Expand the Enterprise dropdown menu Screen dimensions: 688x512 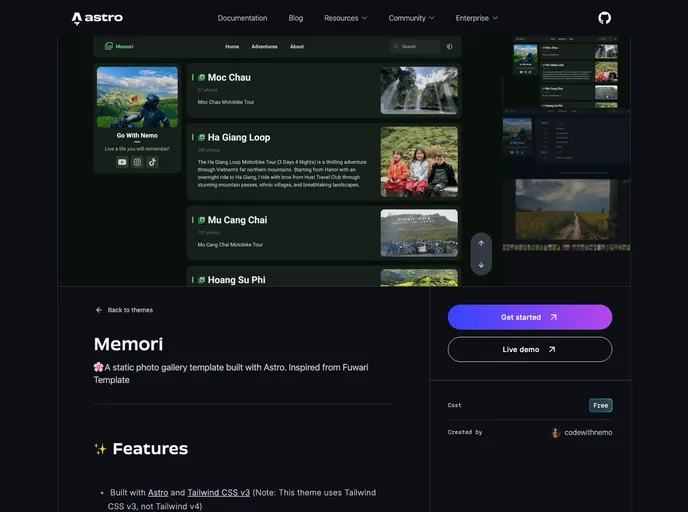477,18
